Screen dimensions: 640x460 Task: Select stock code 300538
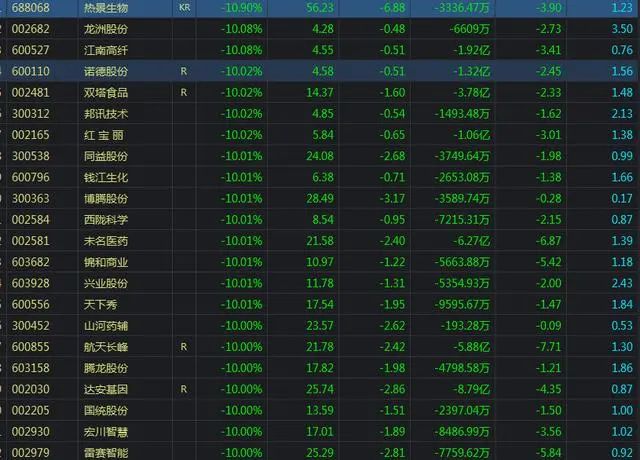[x=31, y=156]
